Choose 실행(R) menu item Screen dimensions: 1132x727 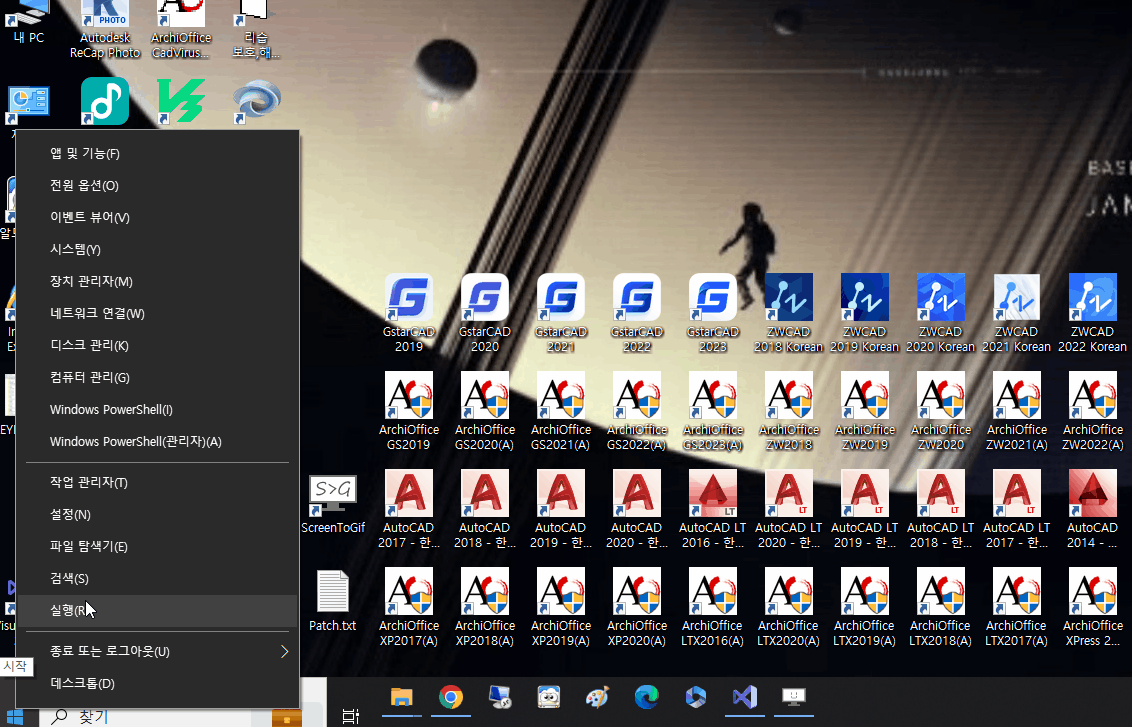pyautogui.click(x=157, y=611)
